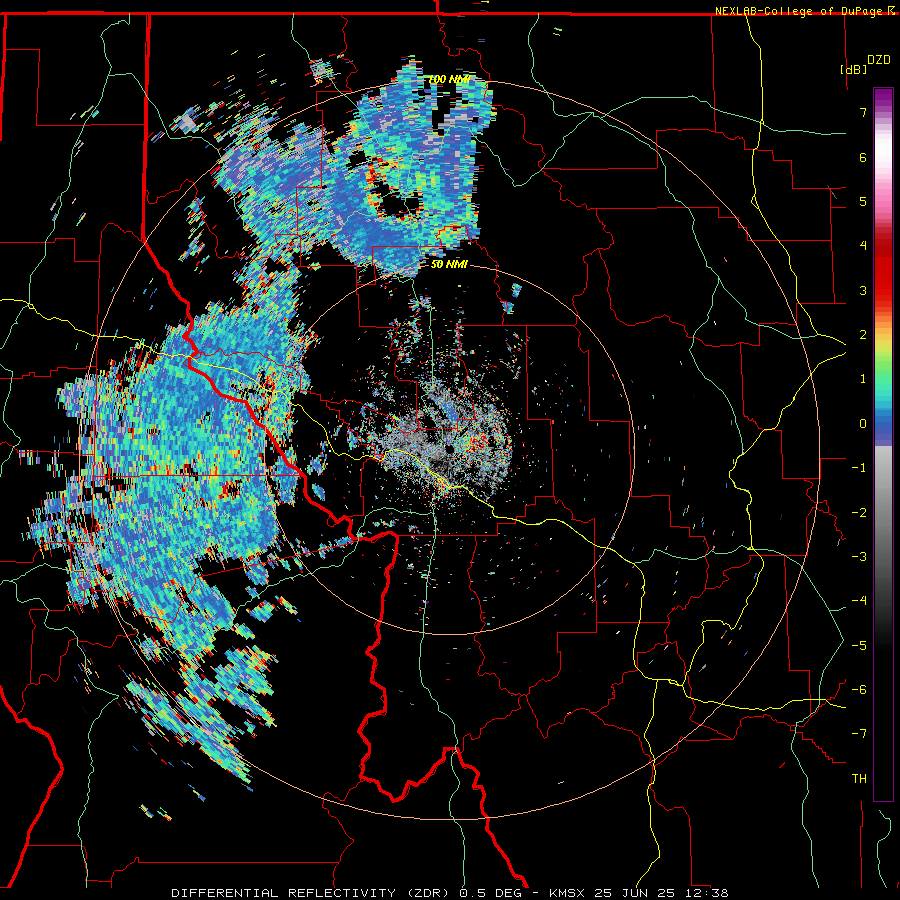Click the 25 JUN 25 date text
The height and width of the screenshot is (900, 900).
click(x=634, y=893)
